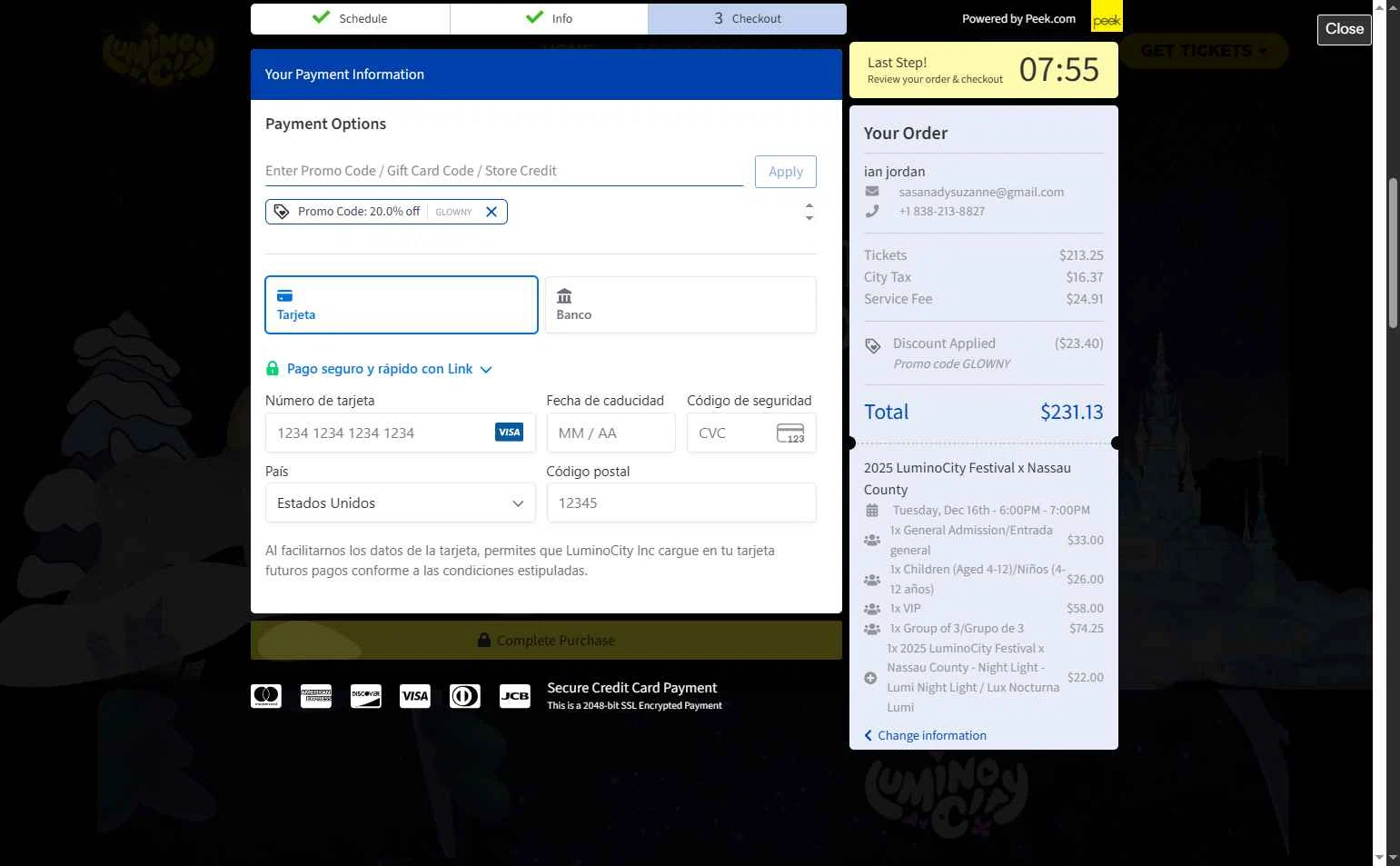
Task: Click the CVC card icon in security code field
Action: (x=790, y=433)
